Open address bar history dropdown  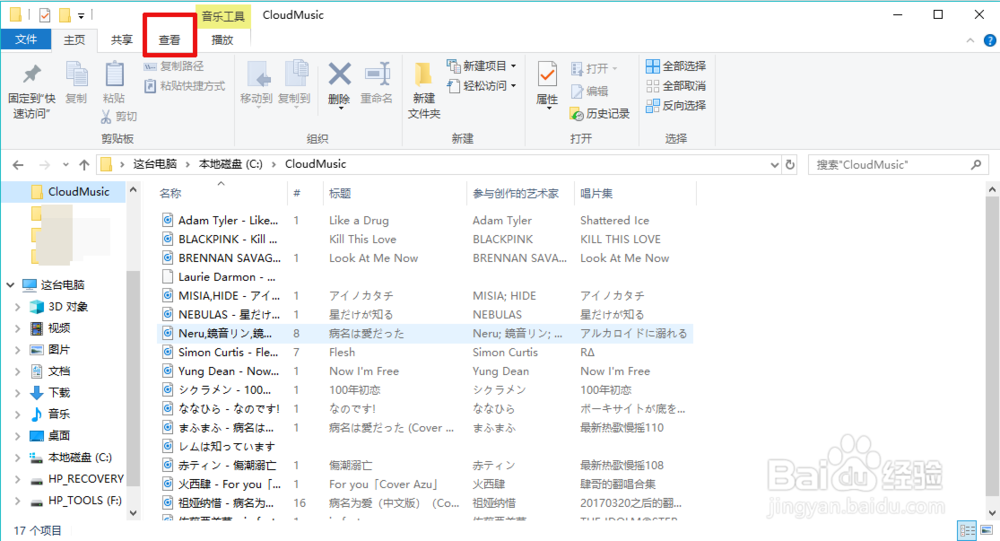774,165
